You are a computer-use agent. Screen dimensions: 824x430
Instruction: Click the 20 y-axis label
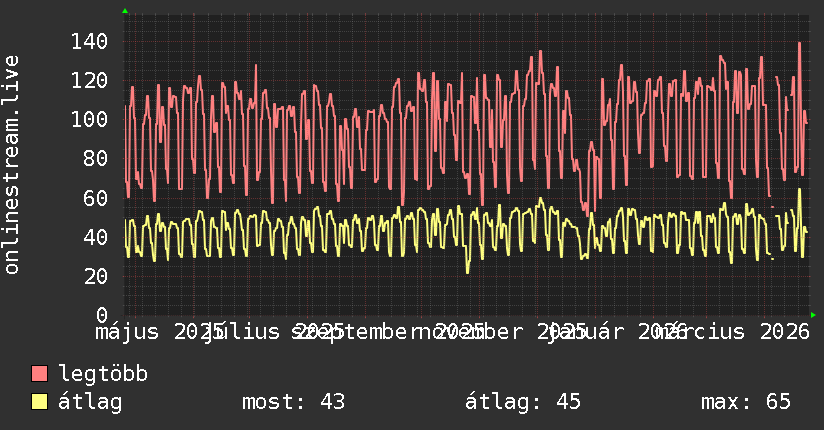coord(95,276)
